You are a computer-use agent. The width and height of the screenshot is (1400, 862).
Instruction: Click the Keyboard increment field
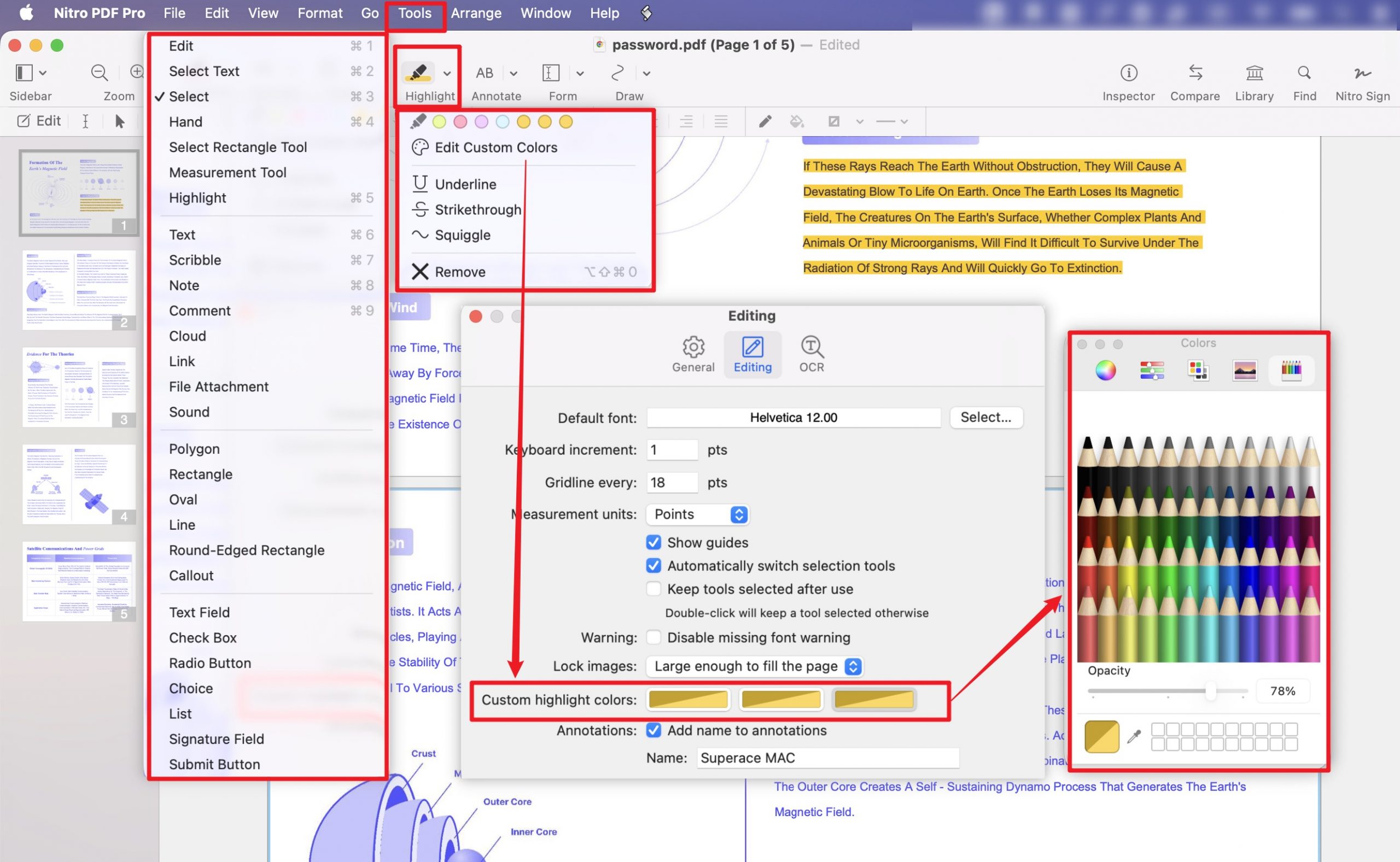pos(672,450)
